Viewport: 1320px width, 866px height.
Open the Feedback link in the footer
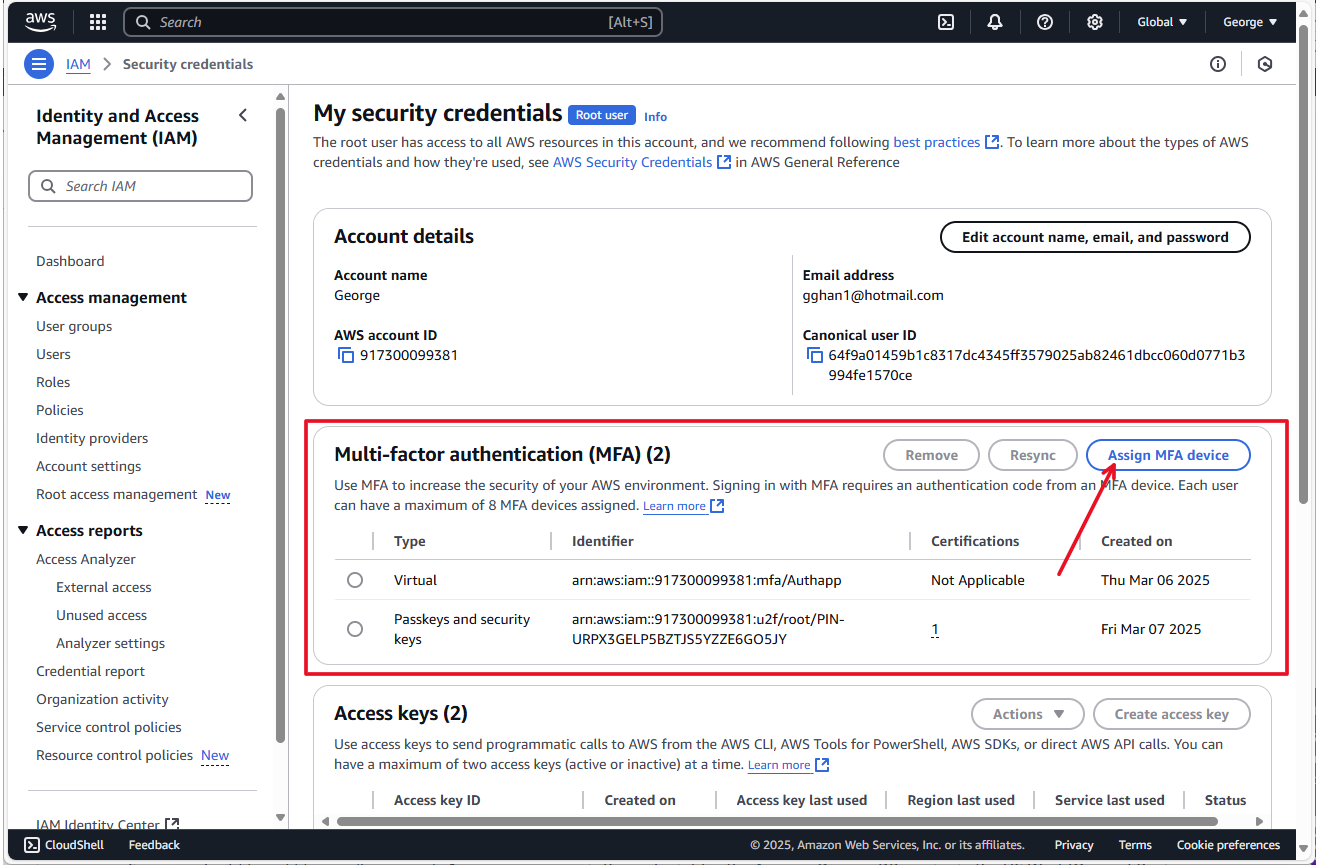[154, 845]
